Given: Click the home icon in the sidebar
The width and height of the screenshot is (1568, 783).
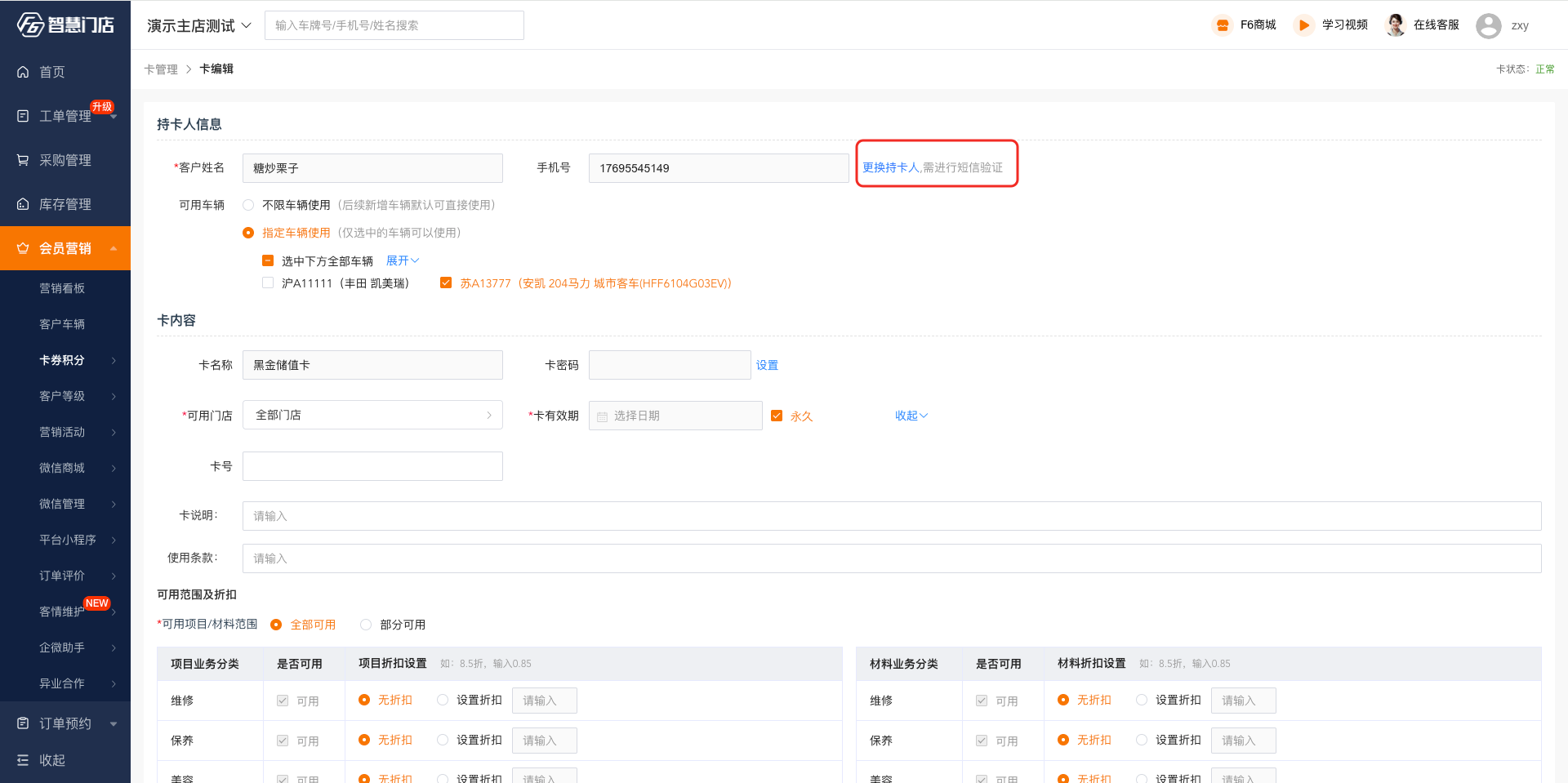Looking at the screenshot, I should pos(23,72).
